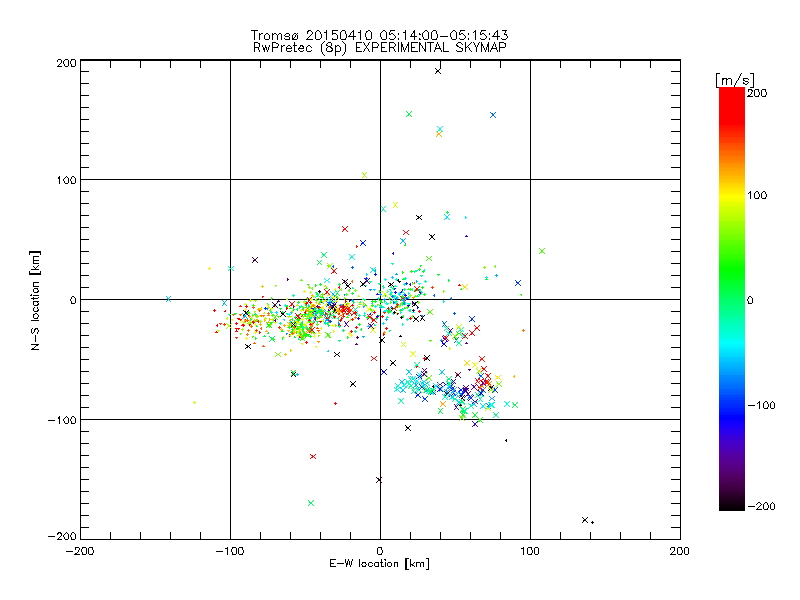
Task: Click the title line "Tromsø 20150410 05:14:00-05:15:43"
Action: (x=379, y=35)
